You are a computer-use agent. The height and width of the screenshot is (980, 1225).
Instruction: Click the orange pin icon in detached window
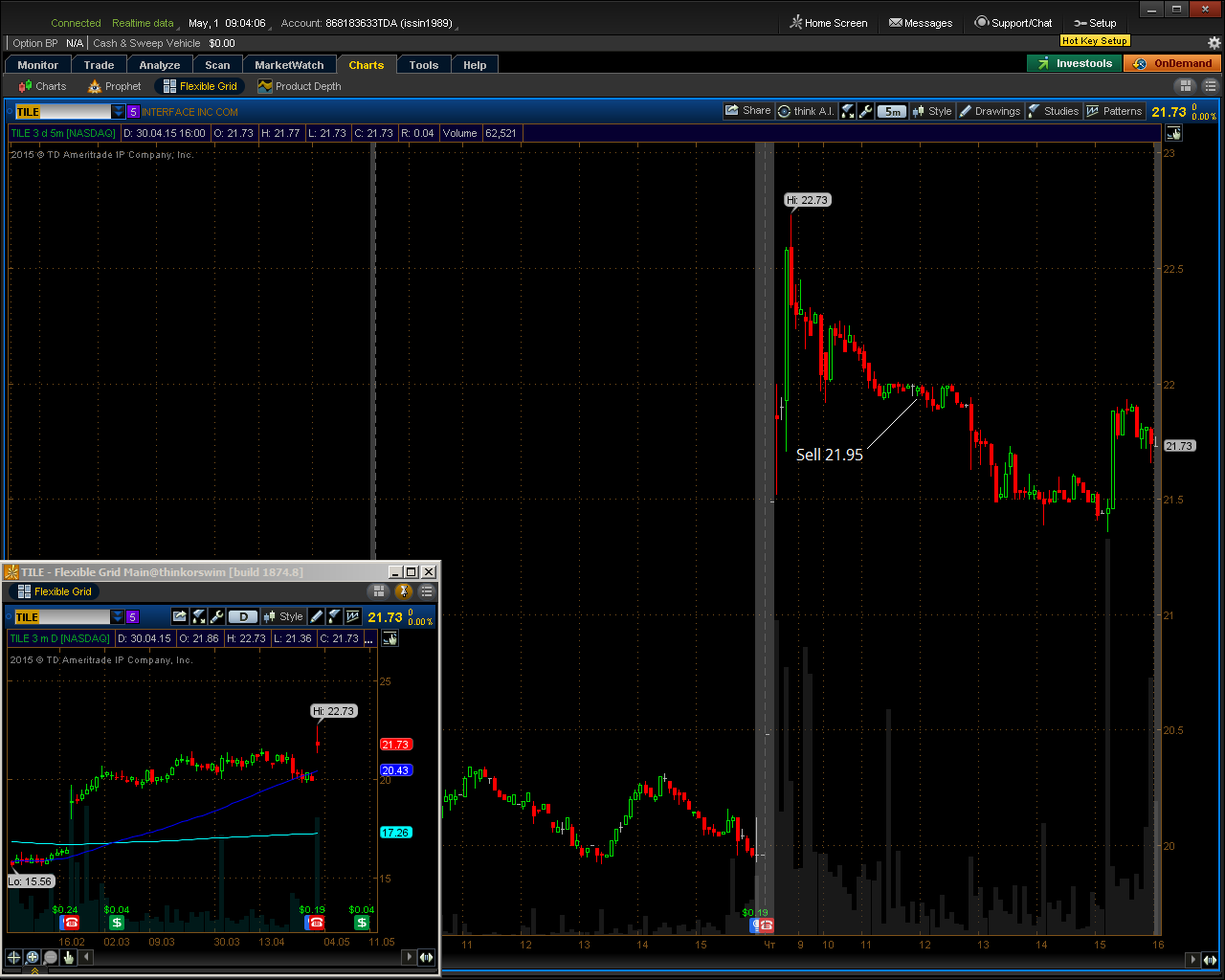[x=403, y=591]
